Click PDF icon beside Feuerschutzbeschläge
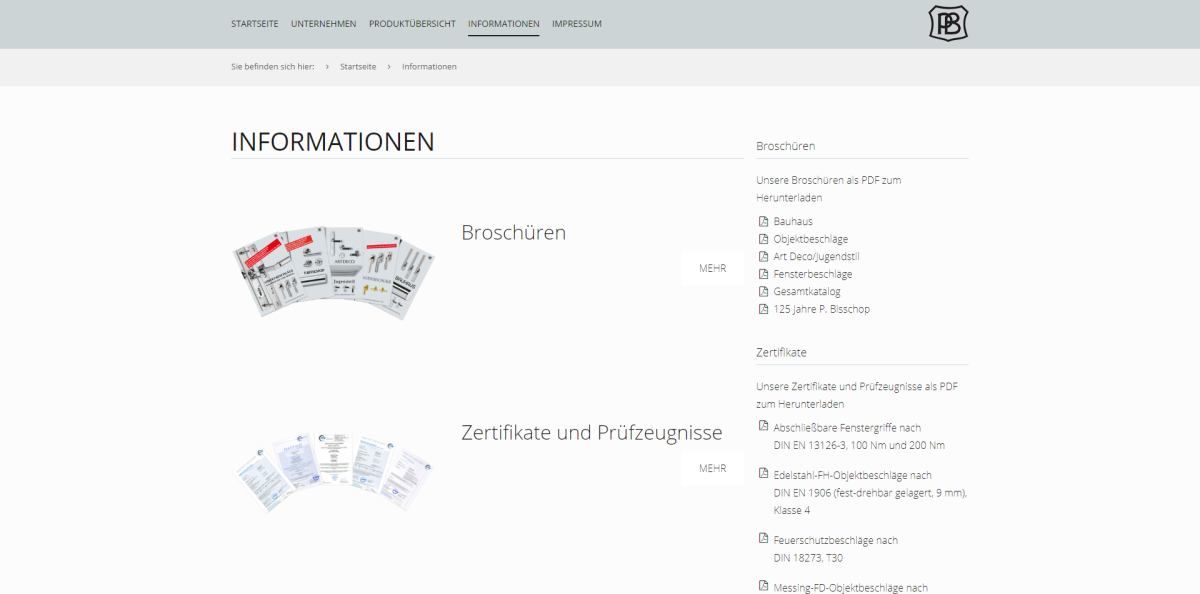1200x594 pixels. tap(764, 539)
